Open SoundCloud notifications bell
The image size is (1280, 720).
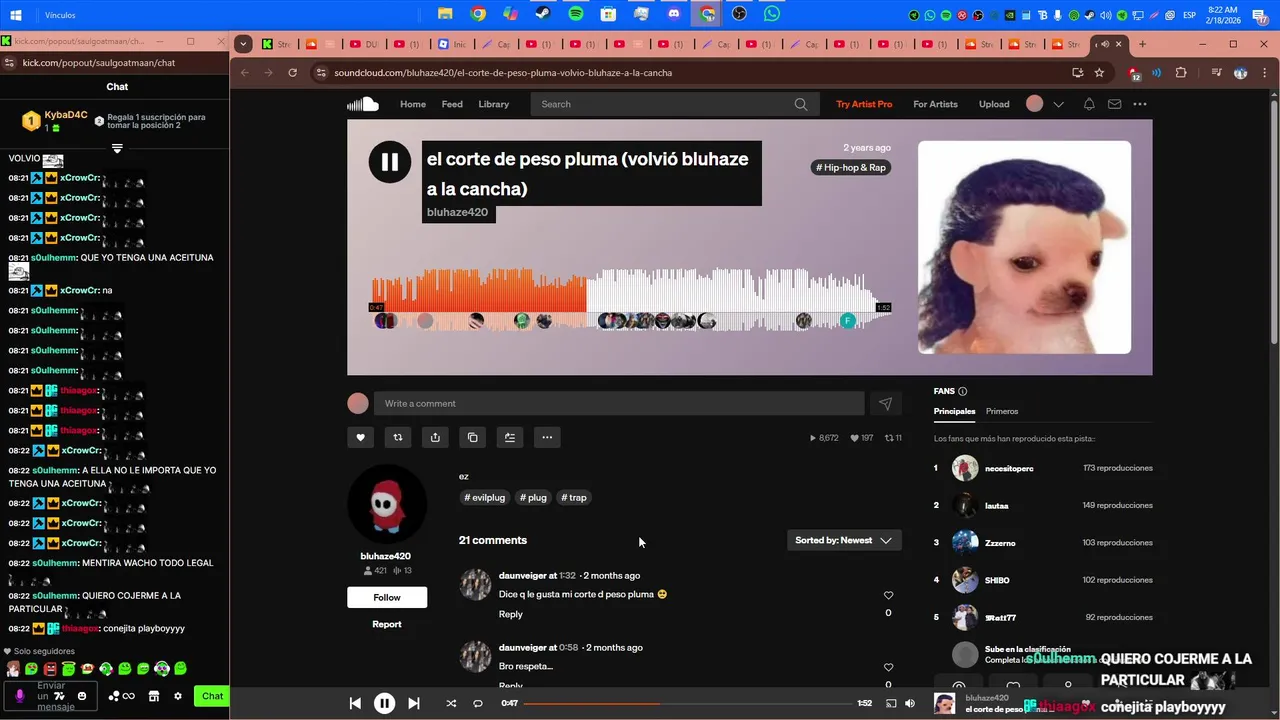pyautogui.click(x=1089, y=104)
